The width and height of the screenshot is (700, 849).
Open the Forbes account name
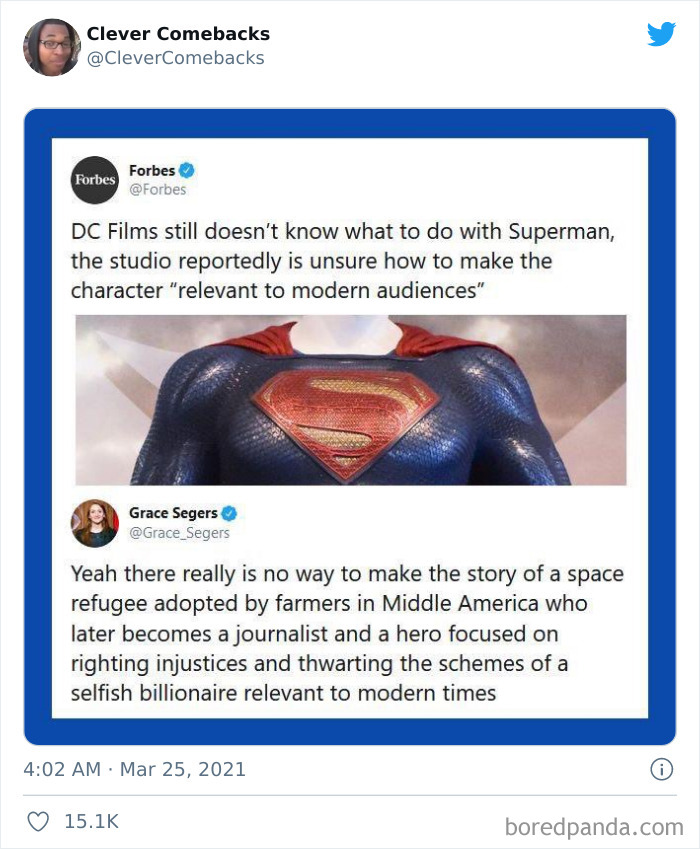[x=152, y=171]
